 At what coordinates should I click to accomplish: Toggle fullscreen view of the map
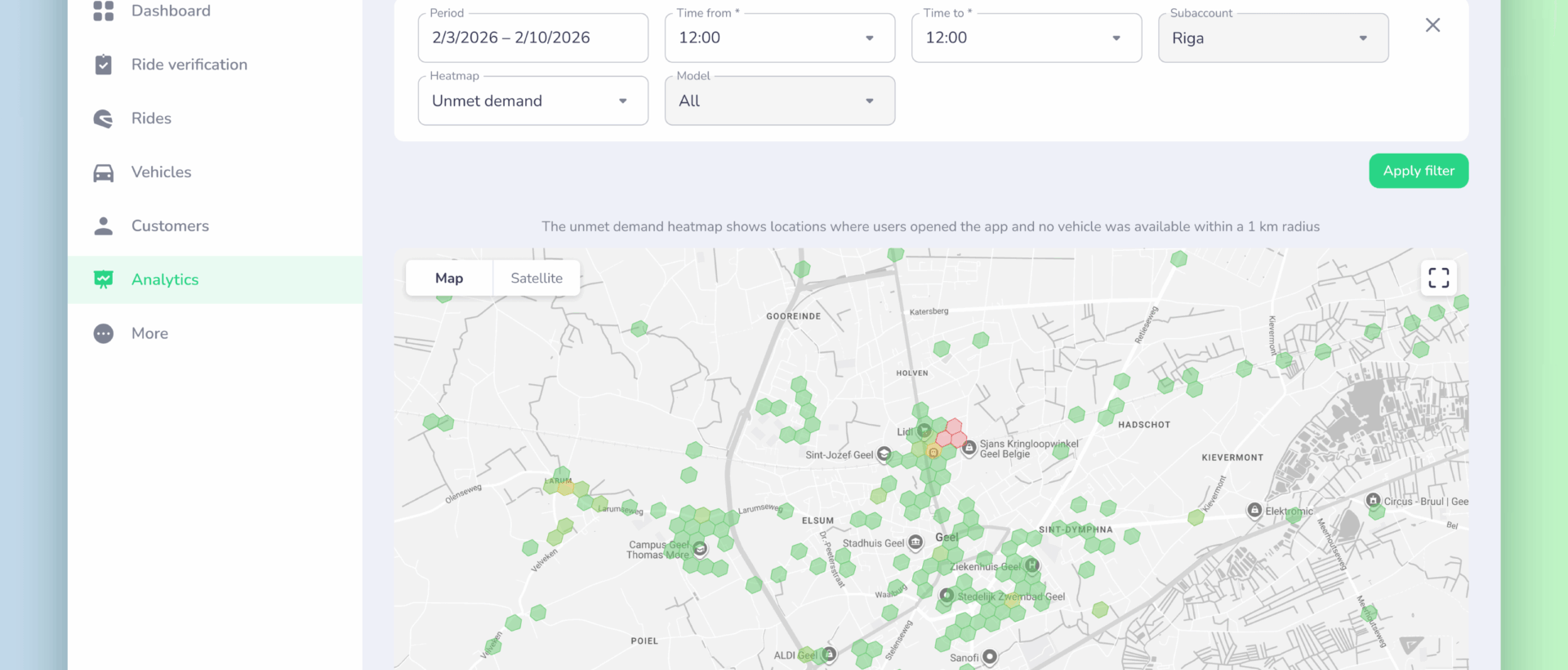click(1438, 279)
